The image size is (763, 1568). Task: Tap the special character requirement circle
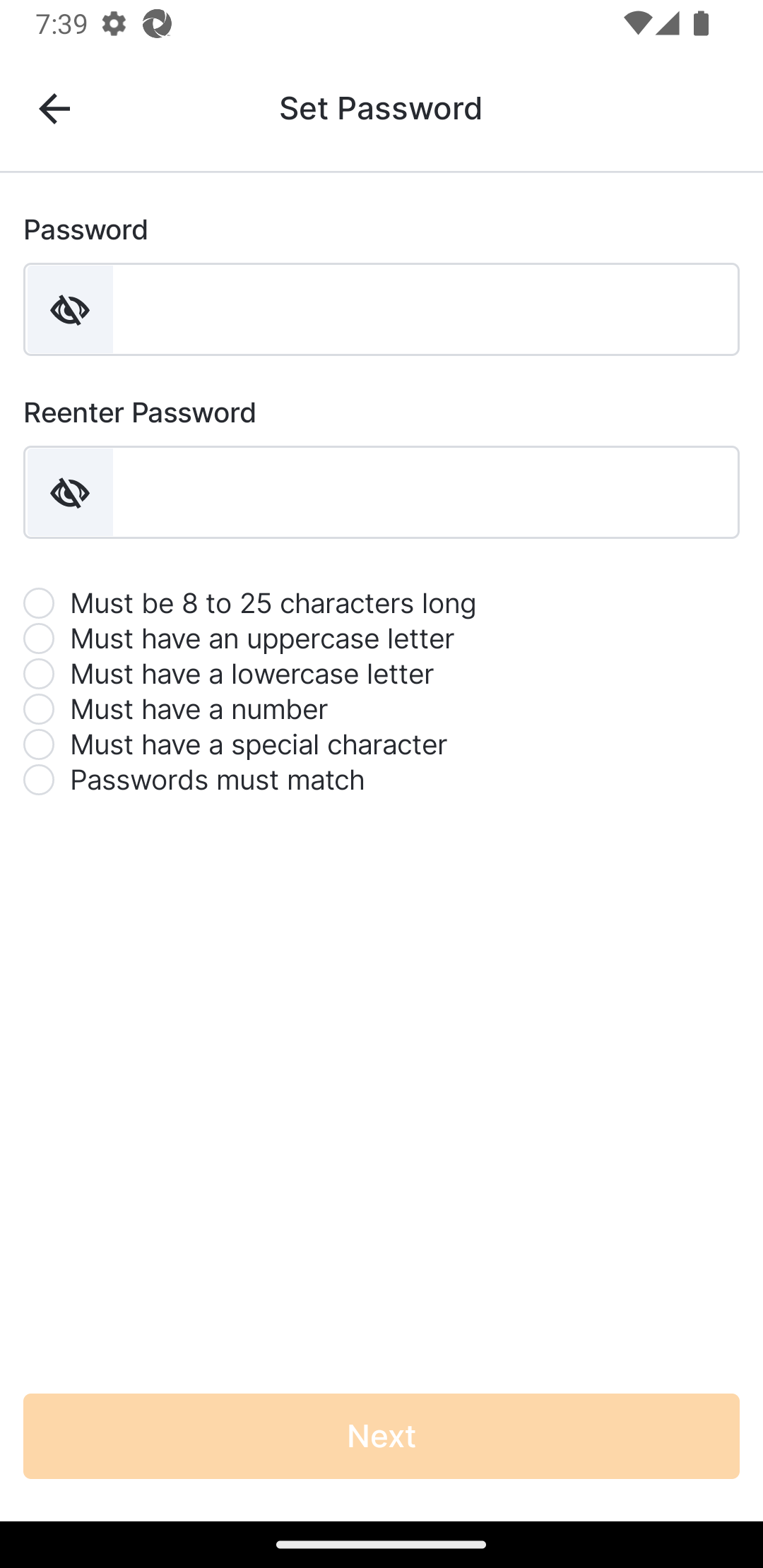tap(39, 744)
